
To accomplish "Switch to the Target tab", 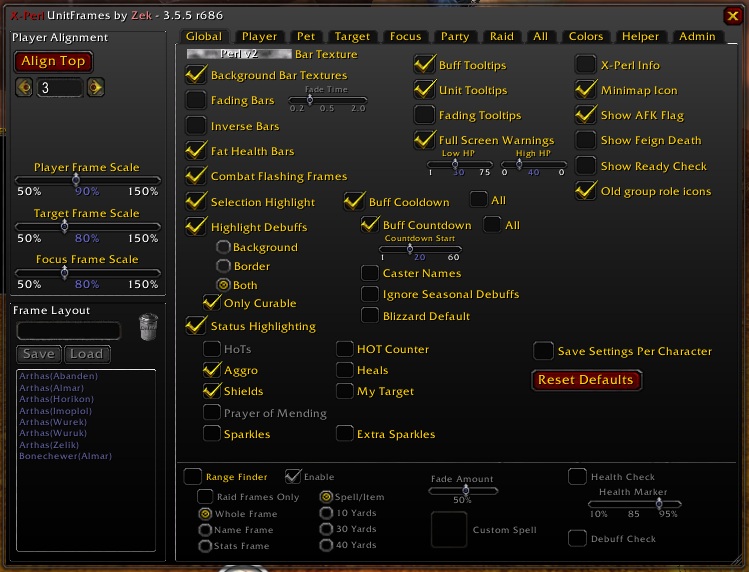I will point(352,37).
